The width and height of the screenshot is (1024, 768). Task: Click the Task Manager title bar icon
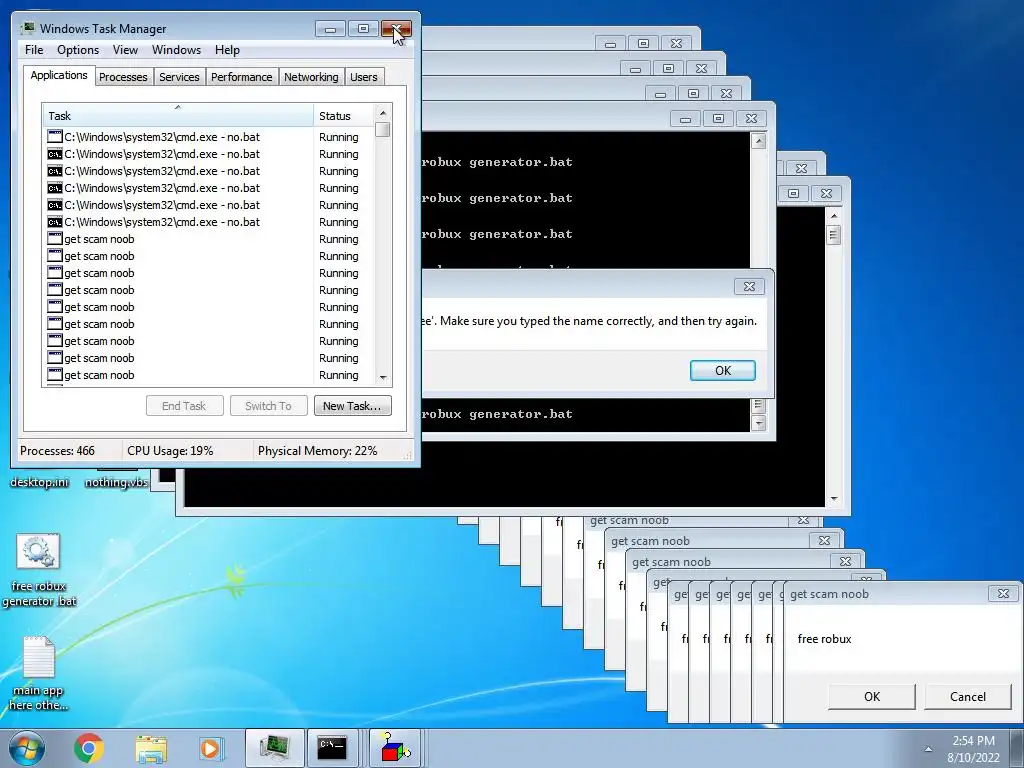coord(27,28)
